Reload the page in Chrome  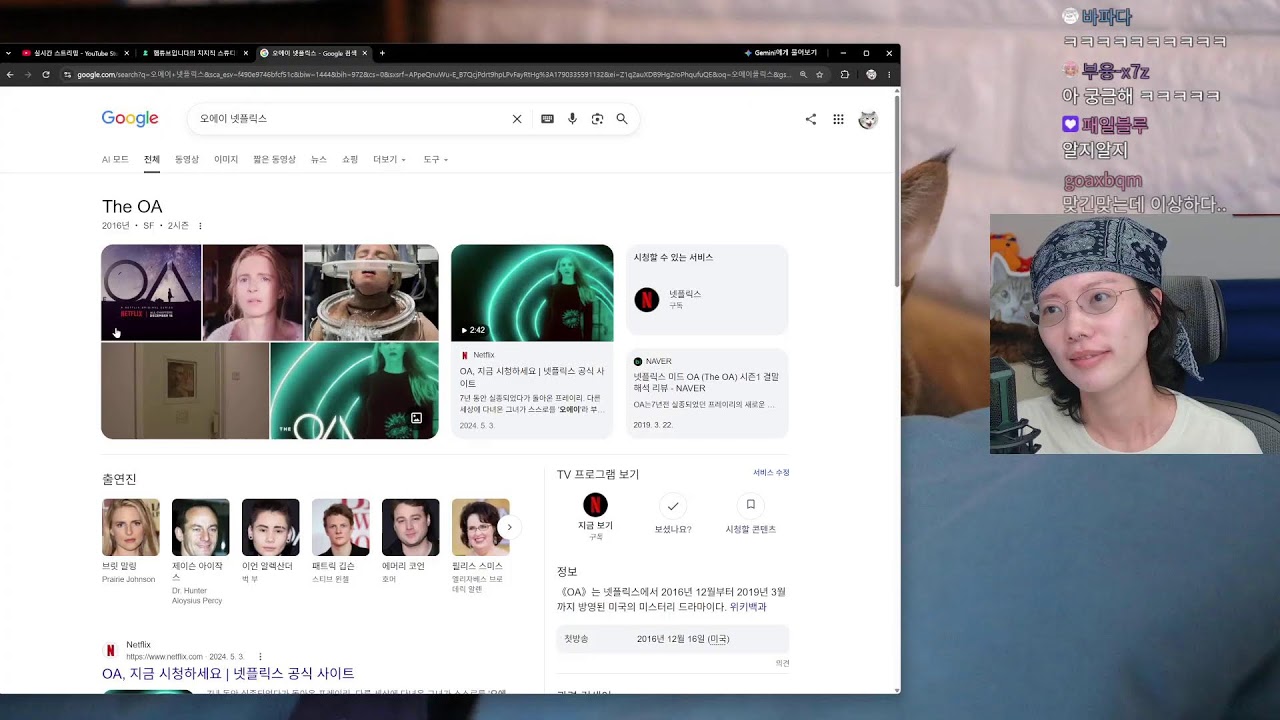[x=46, y=74]
